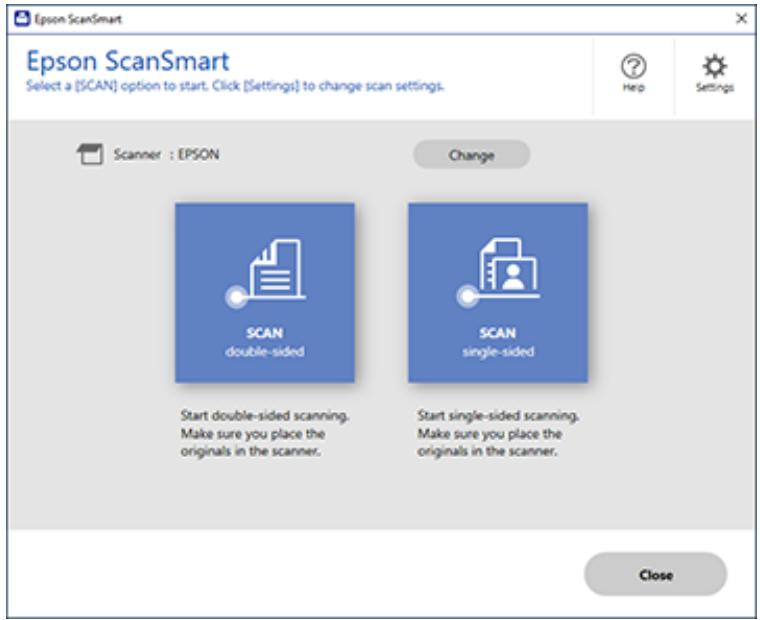760x620 pixels.
Task: Click the Change scanner button
Action: (x=471, y=155)
